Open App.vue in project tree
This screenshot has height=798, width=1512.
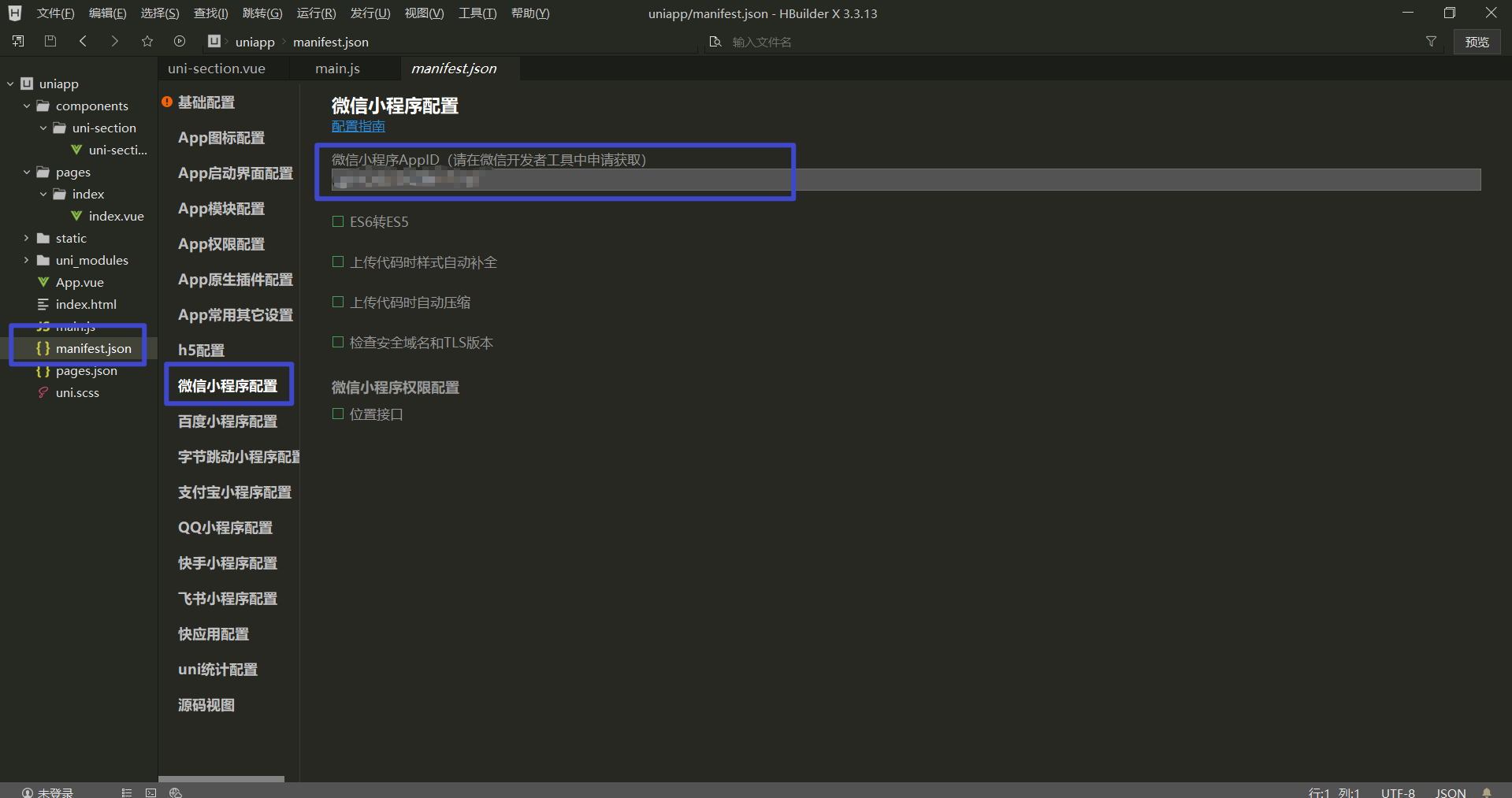pos(80,282)
